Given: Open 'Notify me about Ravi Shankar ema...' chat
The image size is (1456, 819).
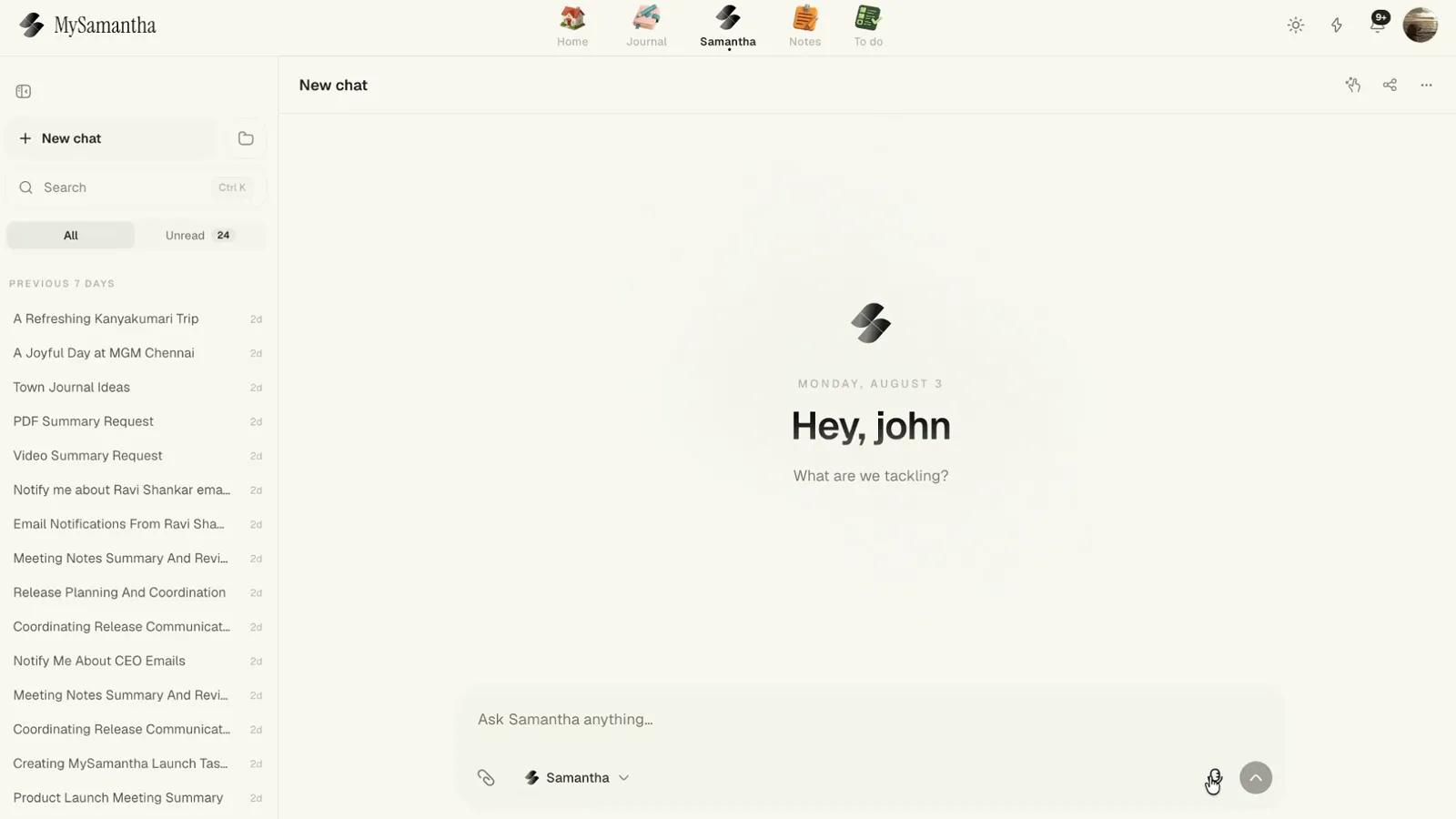Looking at the screenshot, I should tap(136, 490).
